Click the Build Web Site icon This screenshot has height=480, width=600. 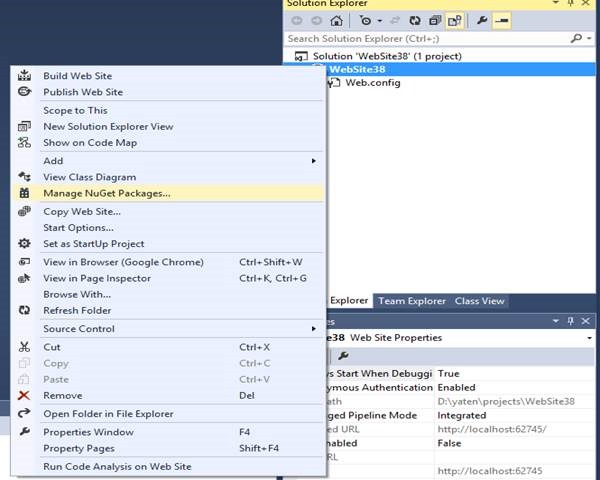click(x=24, y=75)
